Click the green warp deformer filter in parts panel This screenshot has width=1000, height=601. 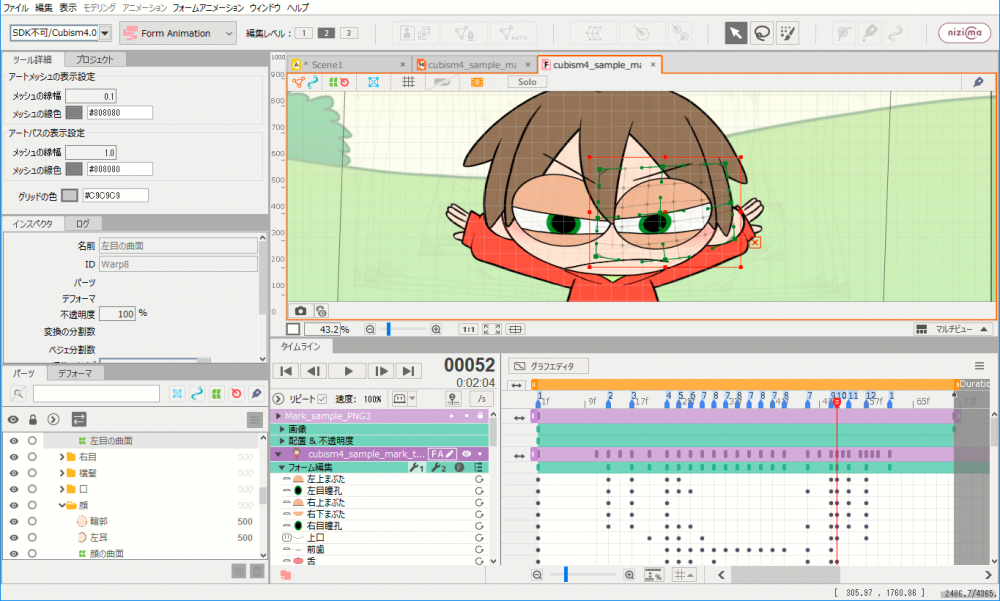tap(217, 394)
